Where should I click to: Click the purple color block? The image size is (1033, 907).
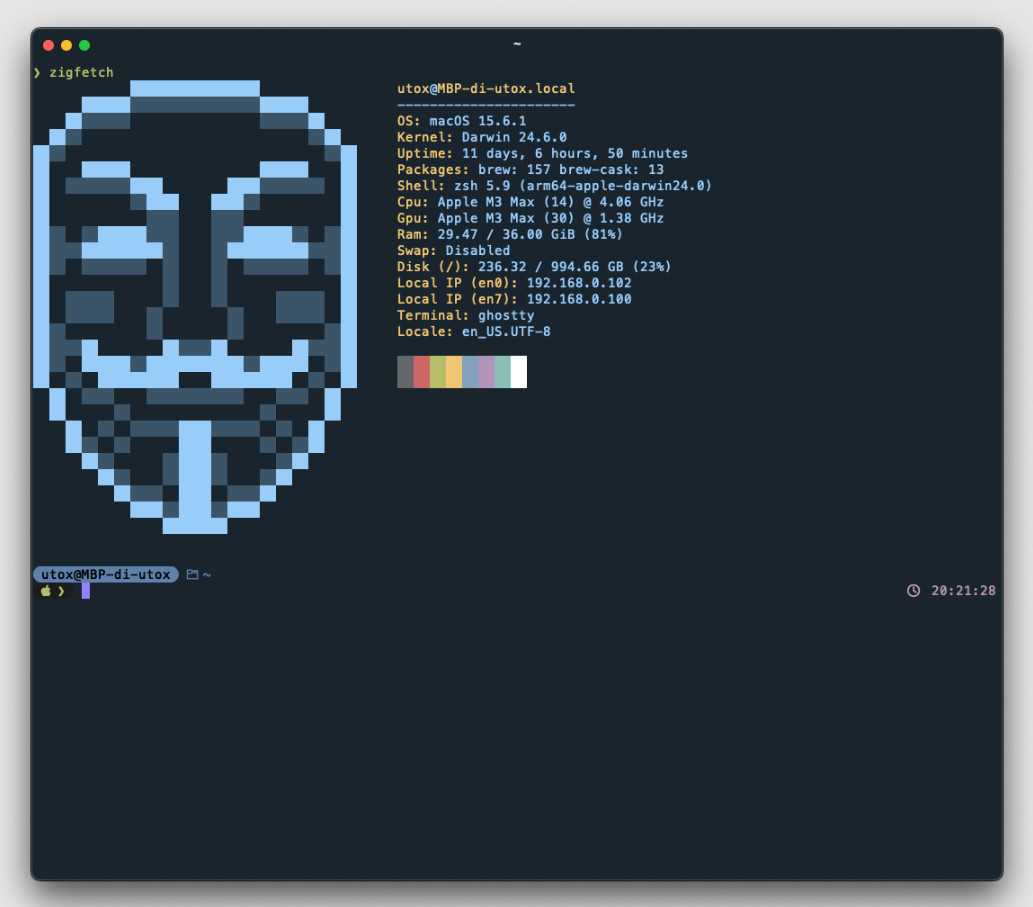tap(486, 372)
